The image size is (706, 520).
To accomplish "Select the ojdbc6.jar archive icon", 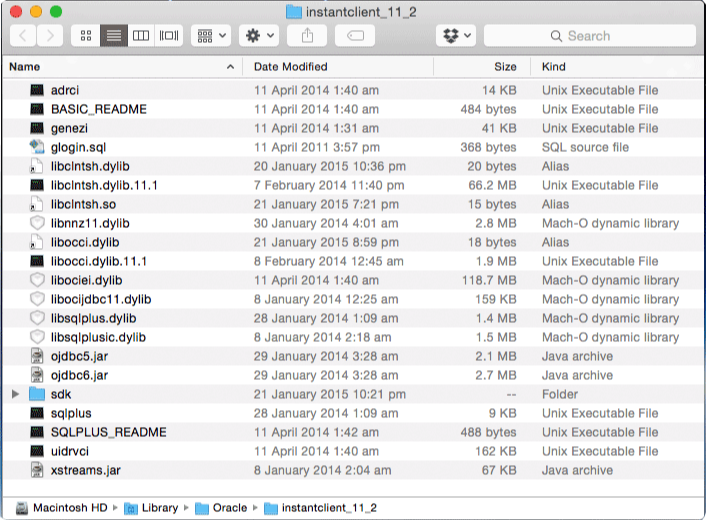I will pos(37,375).
